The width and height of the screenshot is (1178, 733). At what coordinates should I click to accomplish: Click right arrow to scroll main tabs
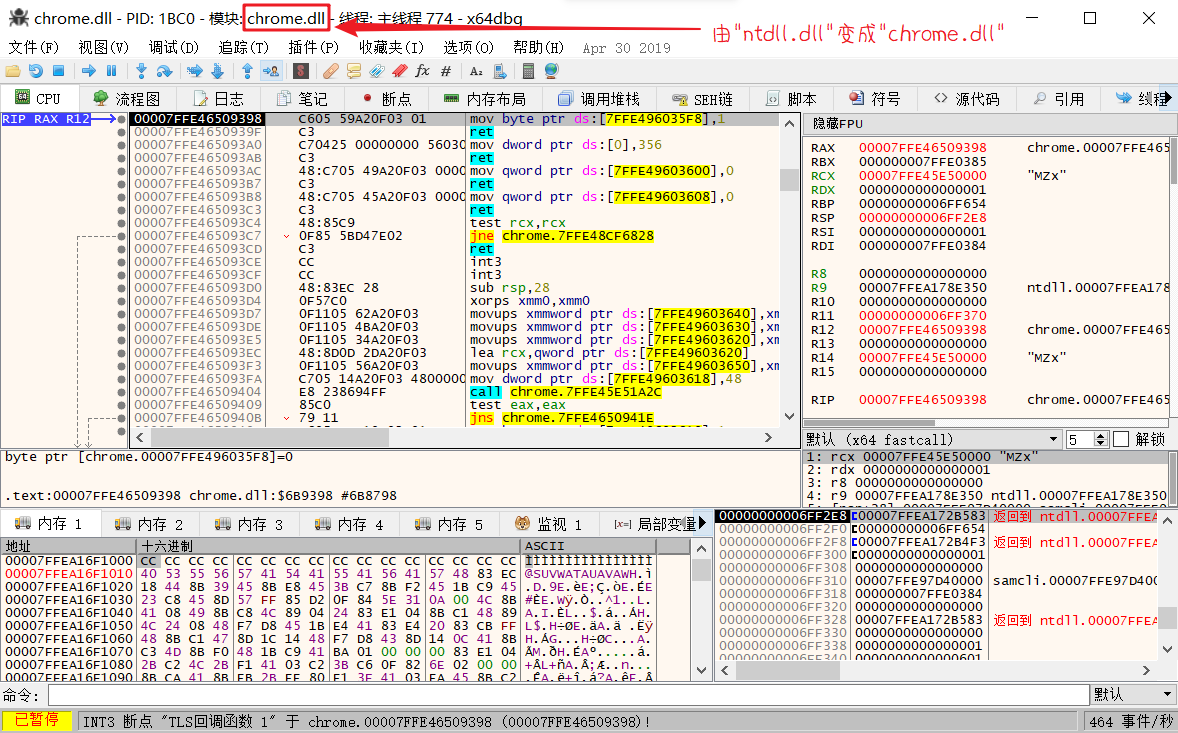click(1168, 98)
